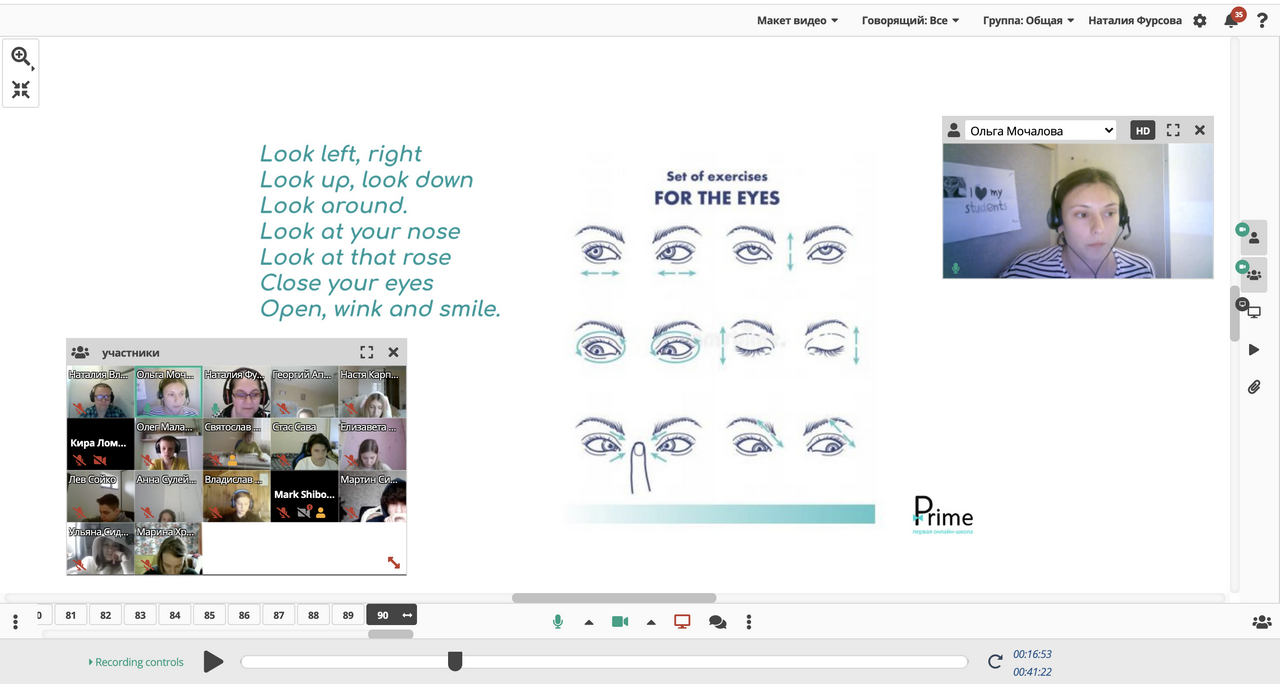This screenshot has height=684, width=1280.
Task: Click the help question mark icon
Action: pos(1262,21)
